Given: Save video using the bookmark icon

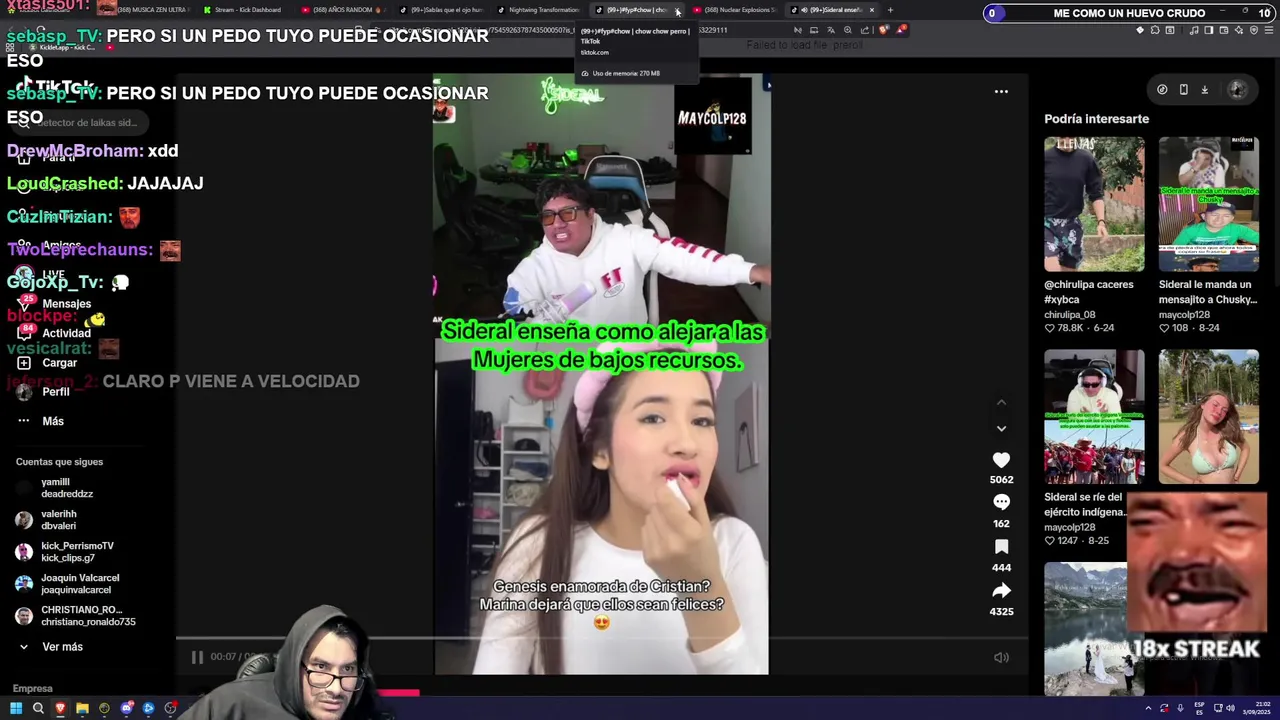Looking at the screenshot, I should coord(1001,547).
